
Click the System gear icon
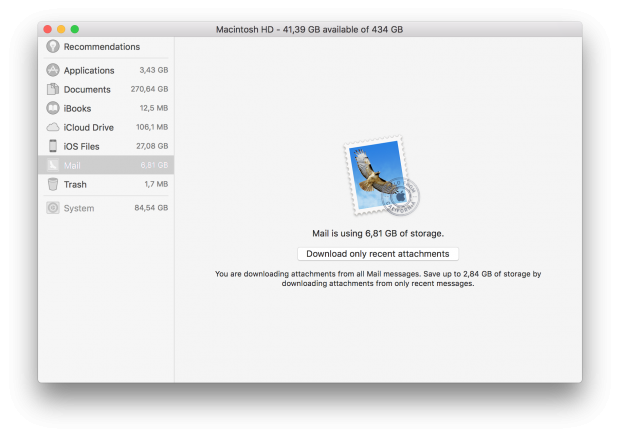[53, 208]
